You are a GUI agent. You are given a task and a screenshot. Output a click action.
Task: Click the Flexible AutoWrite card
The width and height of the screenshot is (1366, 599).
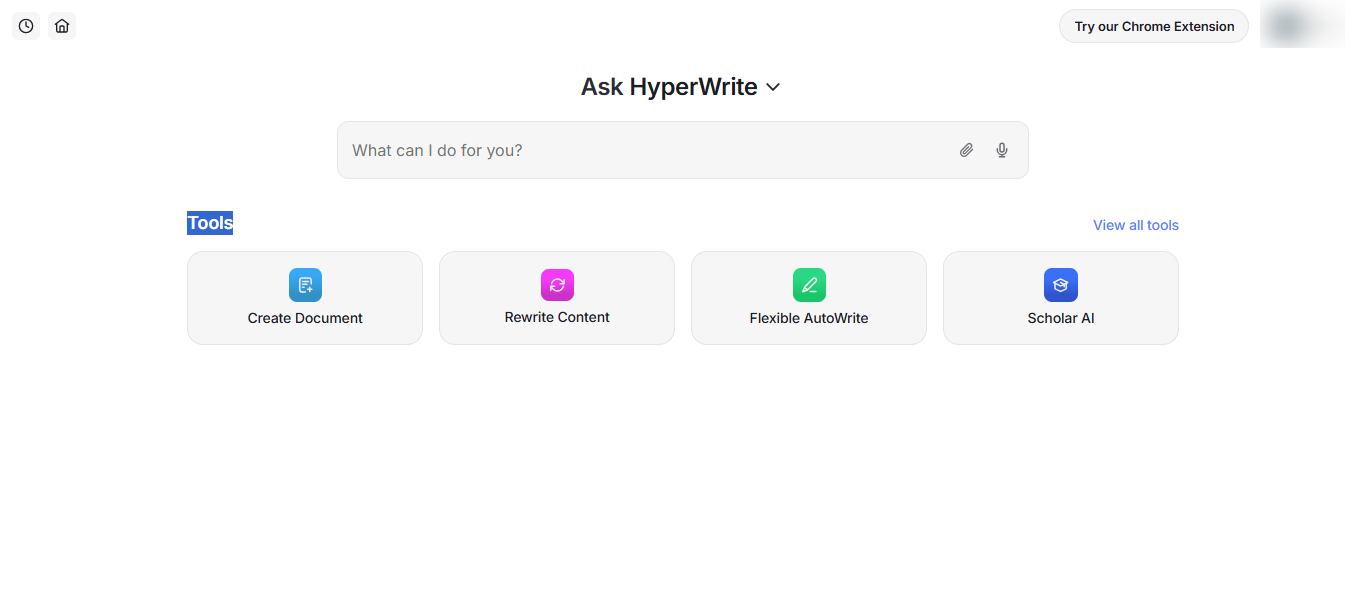click(808, 298)
